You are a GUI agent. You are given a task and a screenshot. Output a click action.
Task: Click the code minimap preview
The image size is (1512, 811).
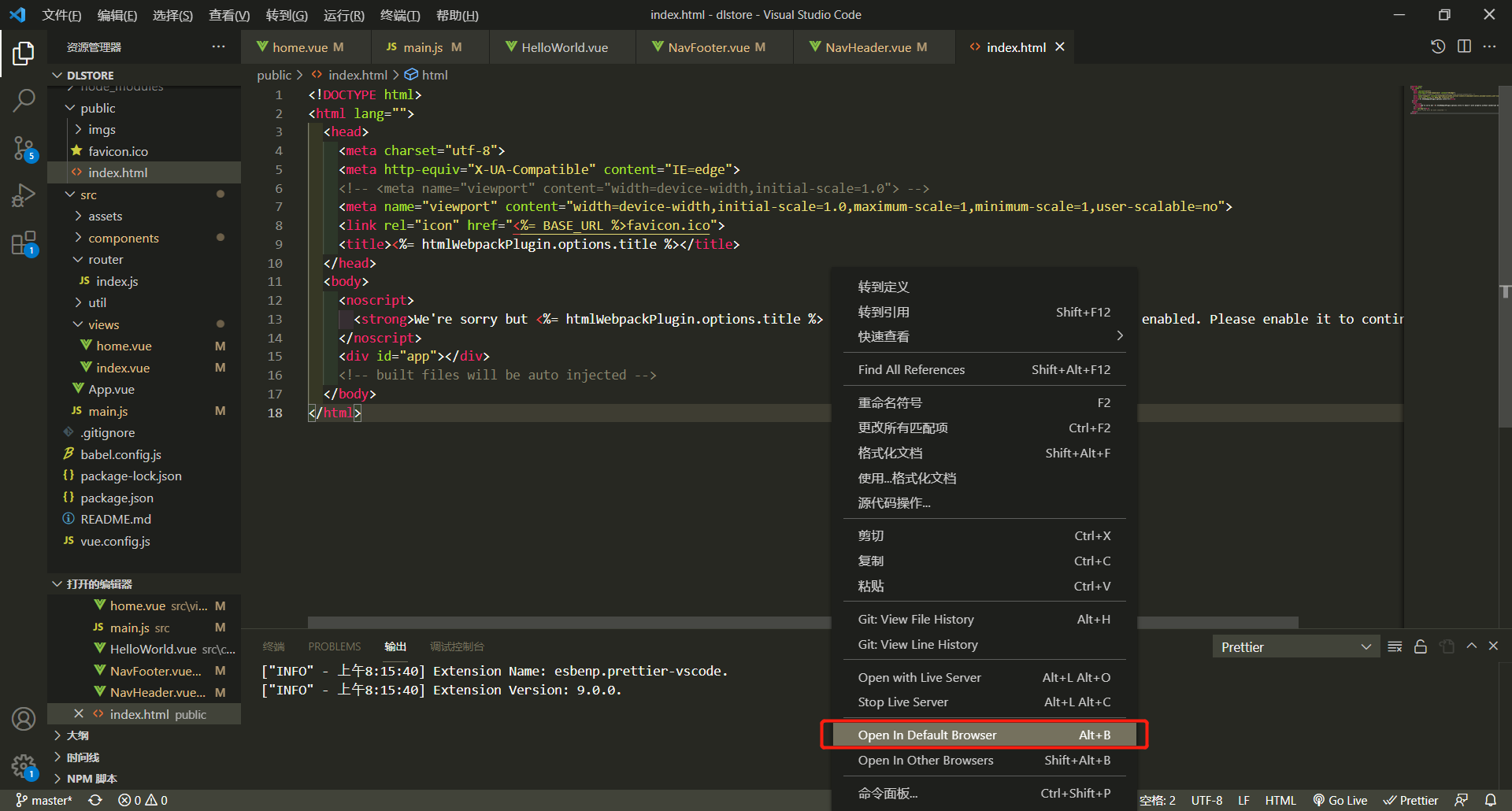coord(1454,100)
